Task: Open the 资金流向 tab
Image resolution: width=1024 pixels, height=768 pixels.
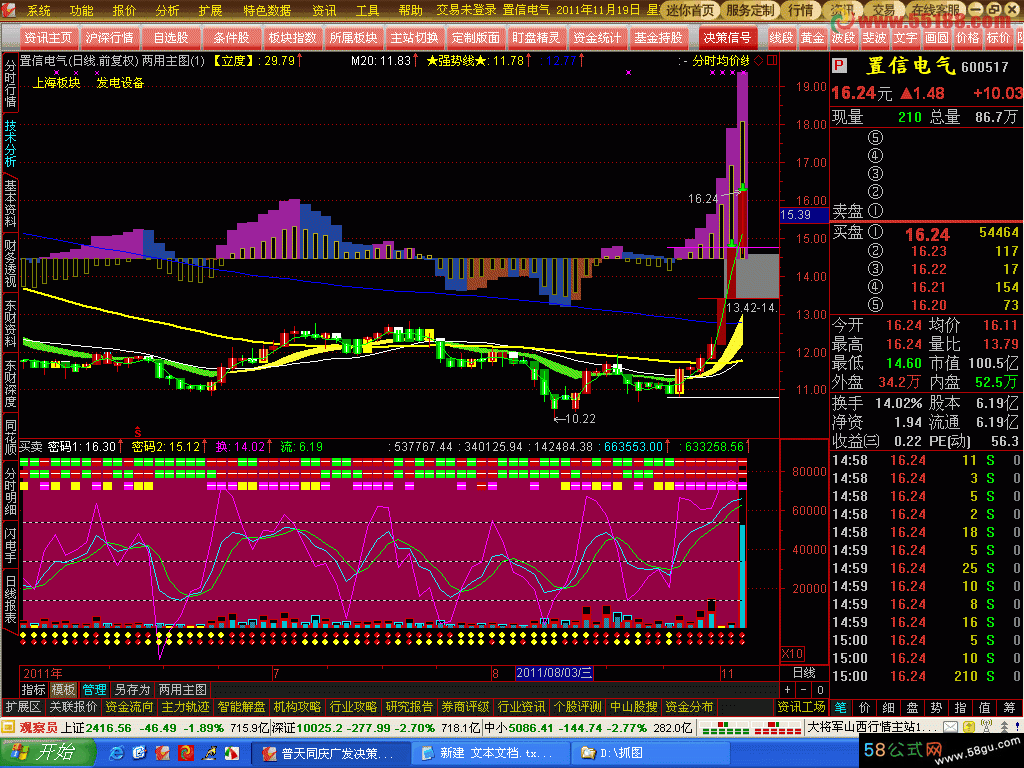Action: (129, 707)
